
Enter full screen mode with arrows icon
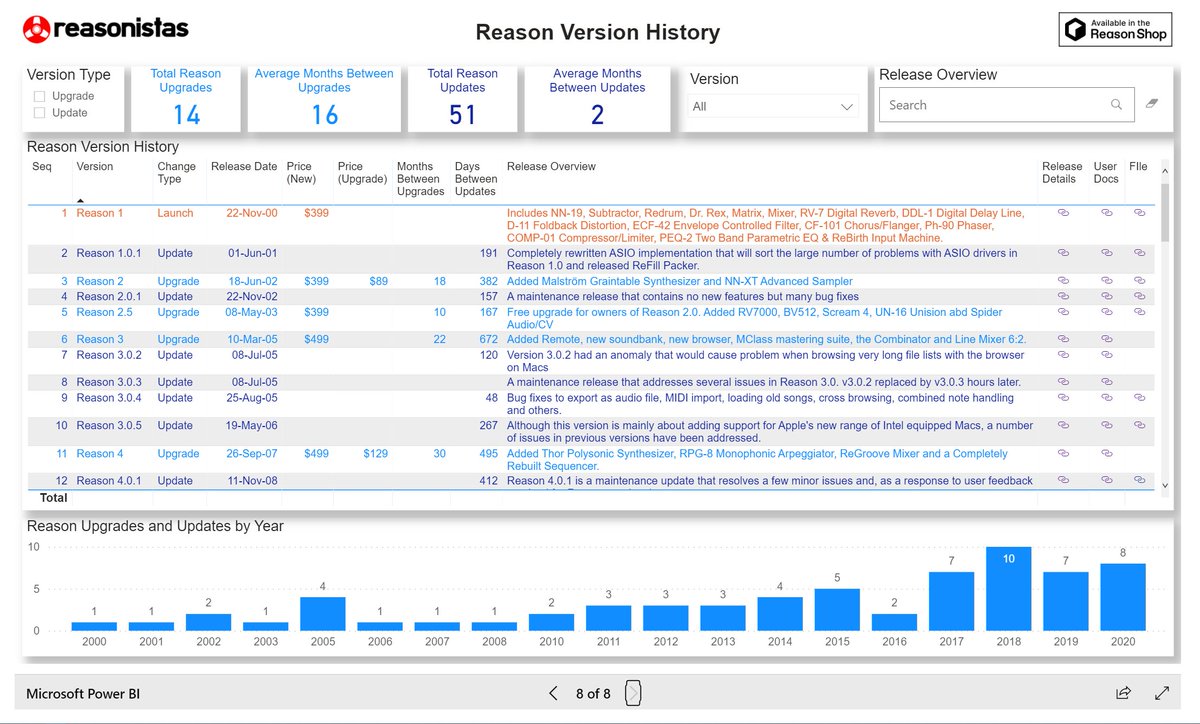tap(1162, 693)
